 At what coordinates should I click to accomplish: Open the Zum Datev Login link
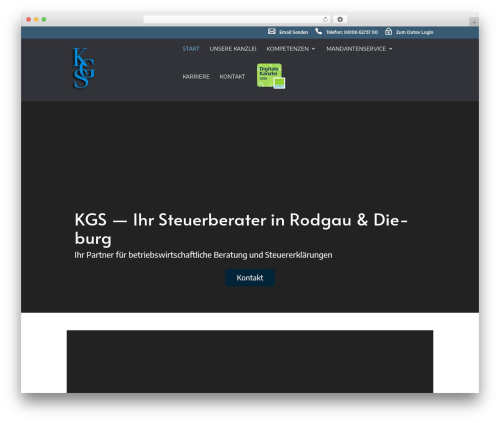[x=414, y=32]
